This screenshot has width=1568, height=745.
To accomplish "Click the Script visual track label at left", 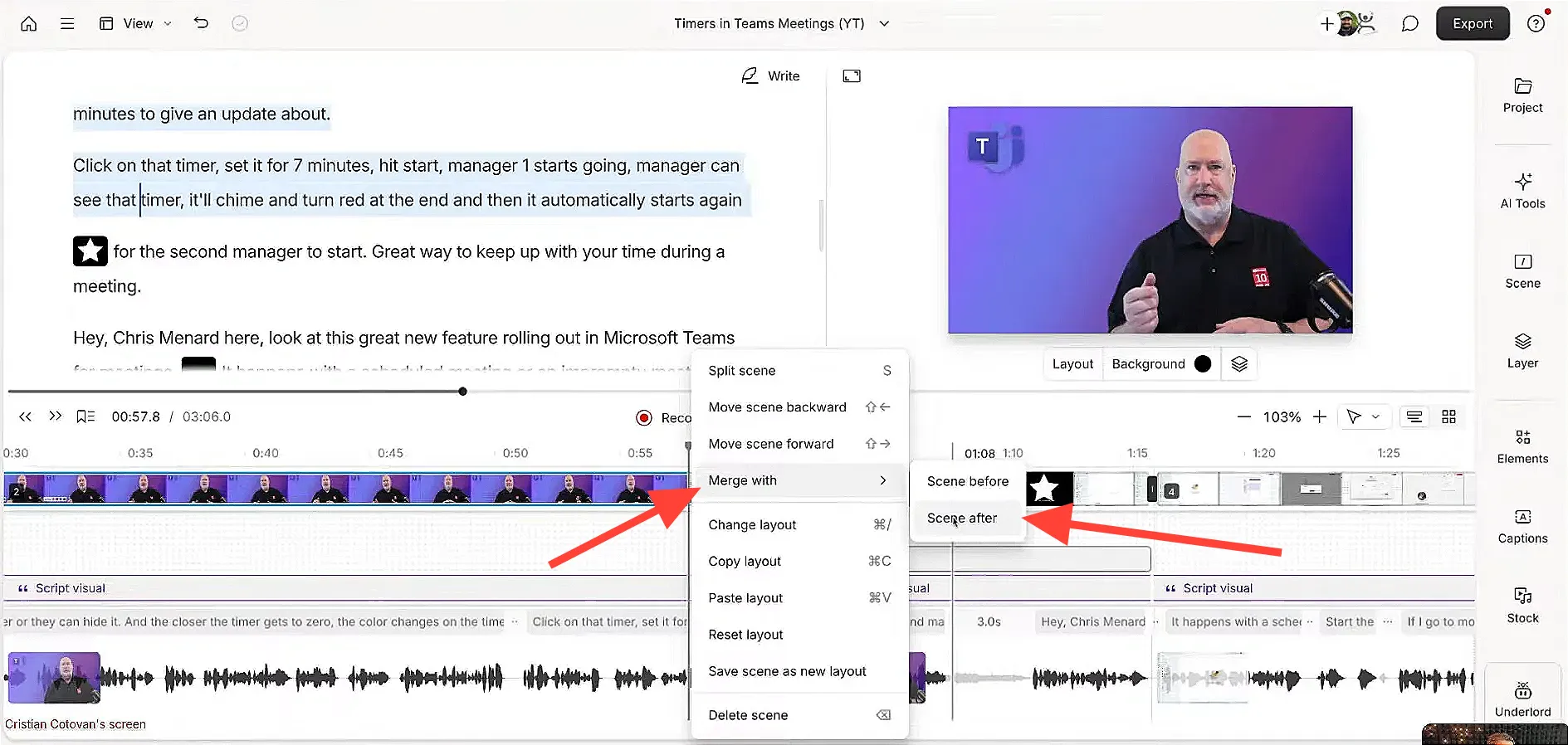I will click(62, 588).
